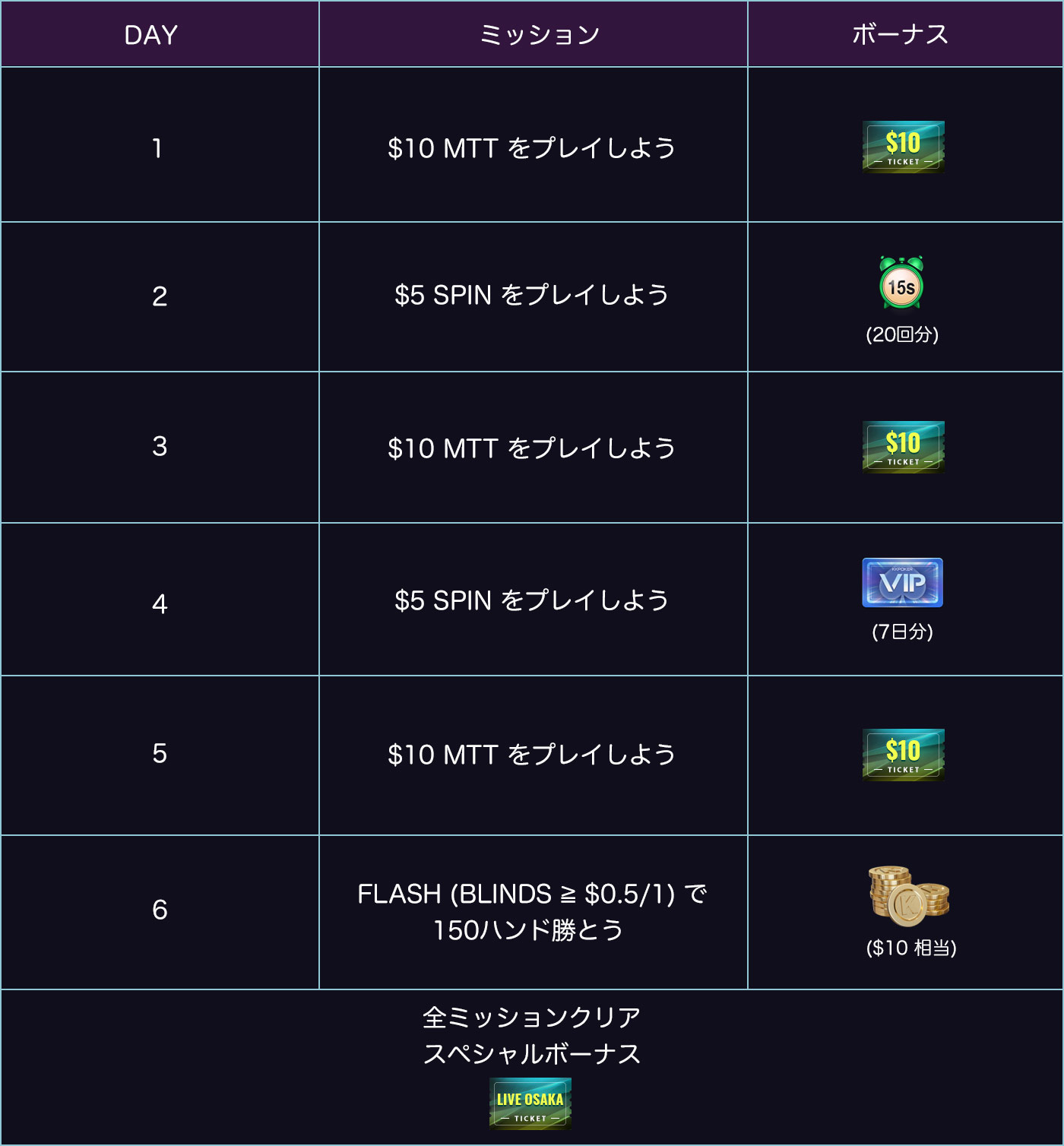Viewport: 1064px width, 1146px height.
Task: Click the ミッション column header
Action: coord(540,35)
